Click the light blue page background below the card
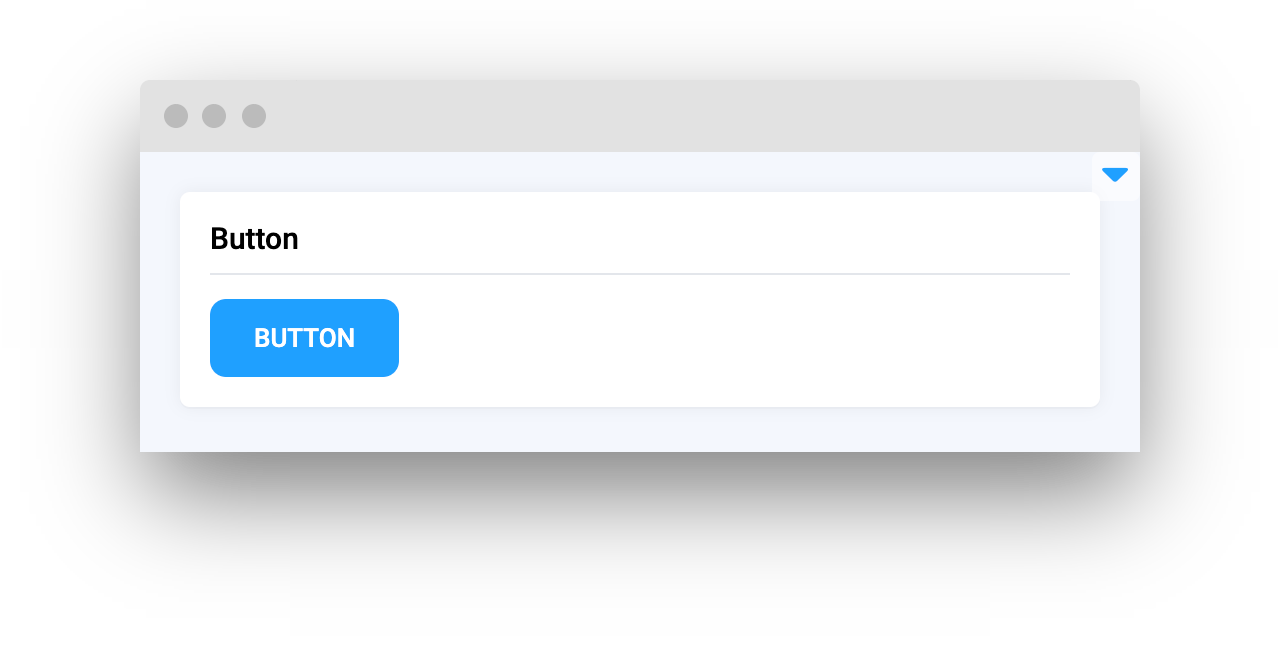 click(x=640, y=429)
